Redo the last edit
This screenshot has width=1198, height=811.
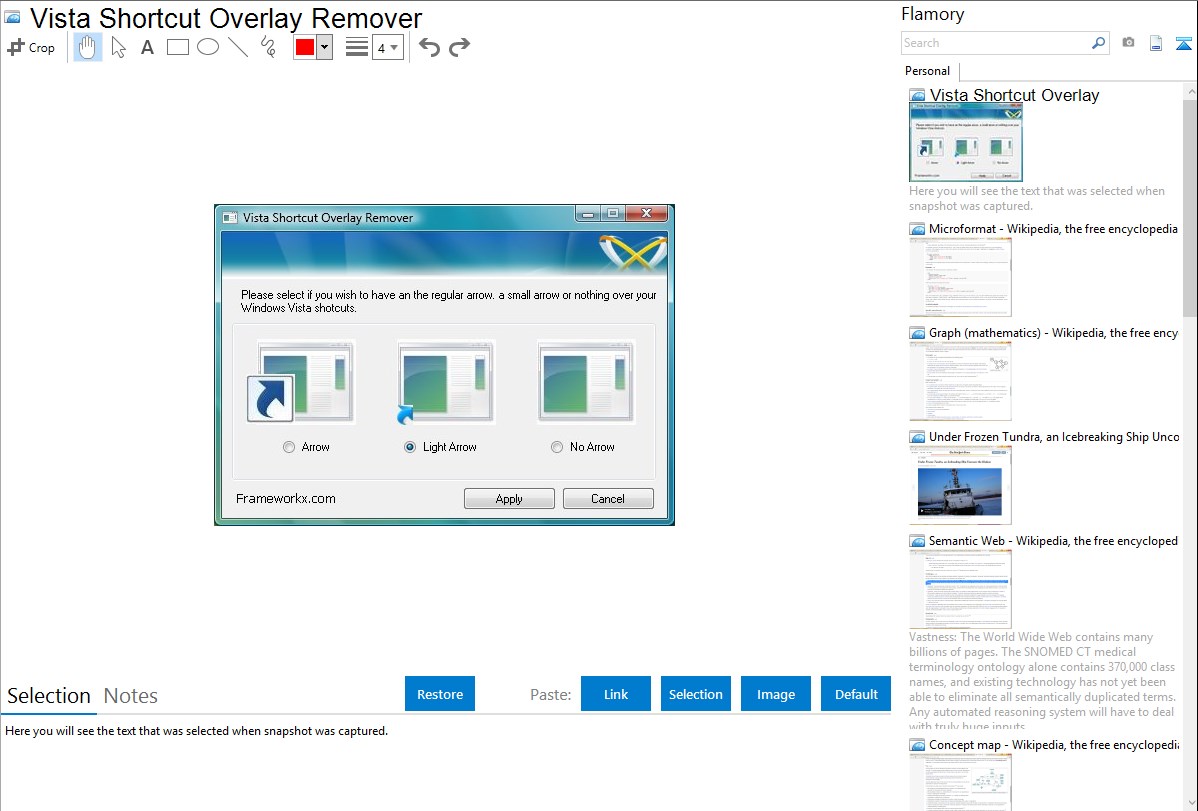pos(459,47)
